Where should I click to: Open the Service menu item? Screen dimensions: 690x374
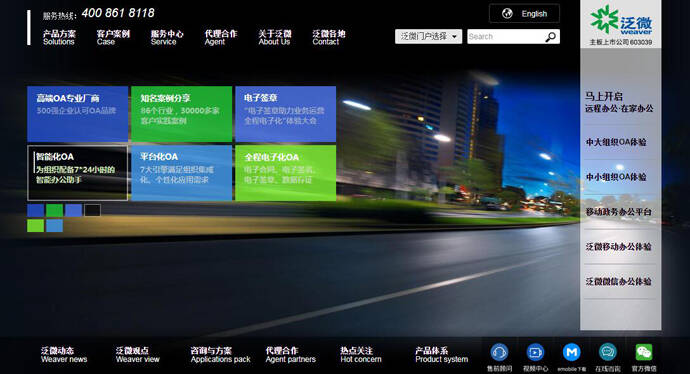[x=167, y=37]
